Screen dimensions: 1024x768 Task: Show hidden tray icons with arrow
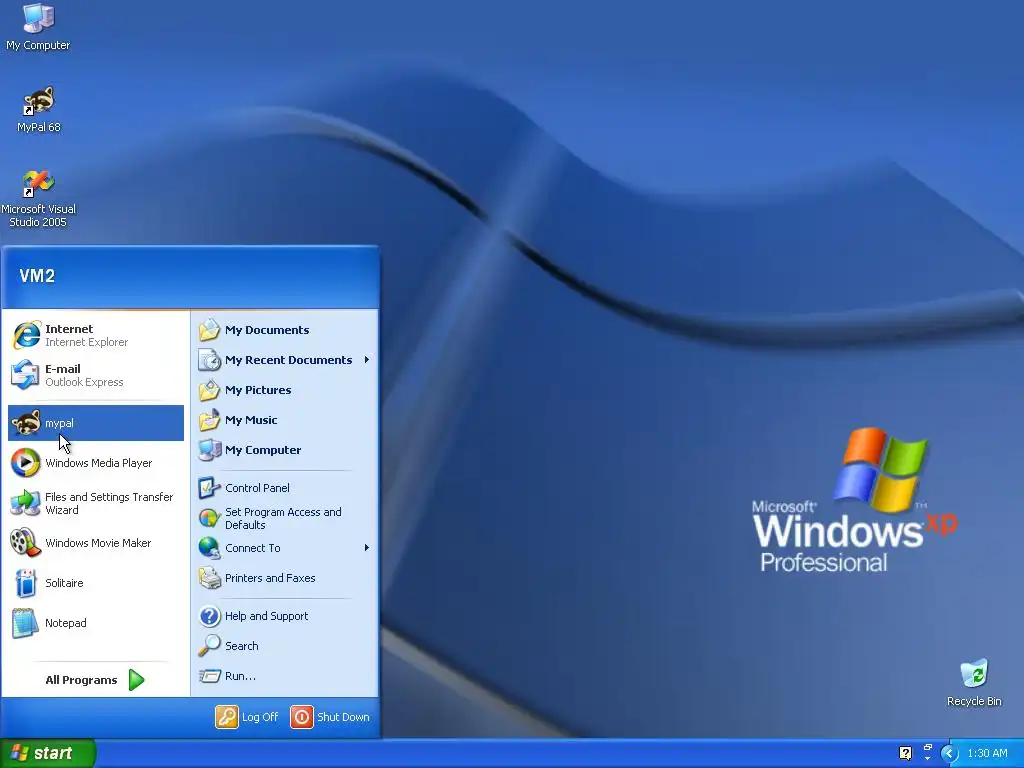pyautogui.click(x=949, y=754)
